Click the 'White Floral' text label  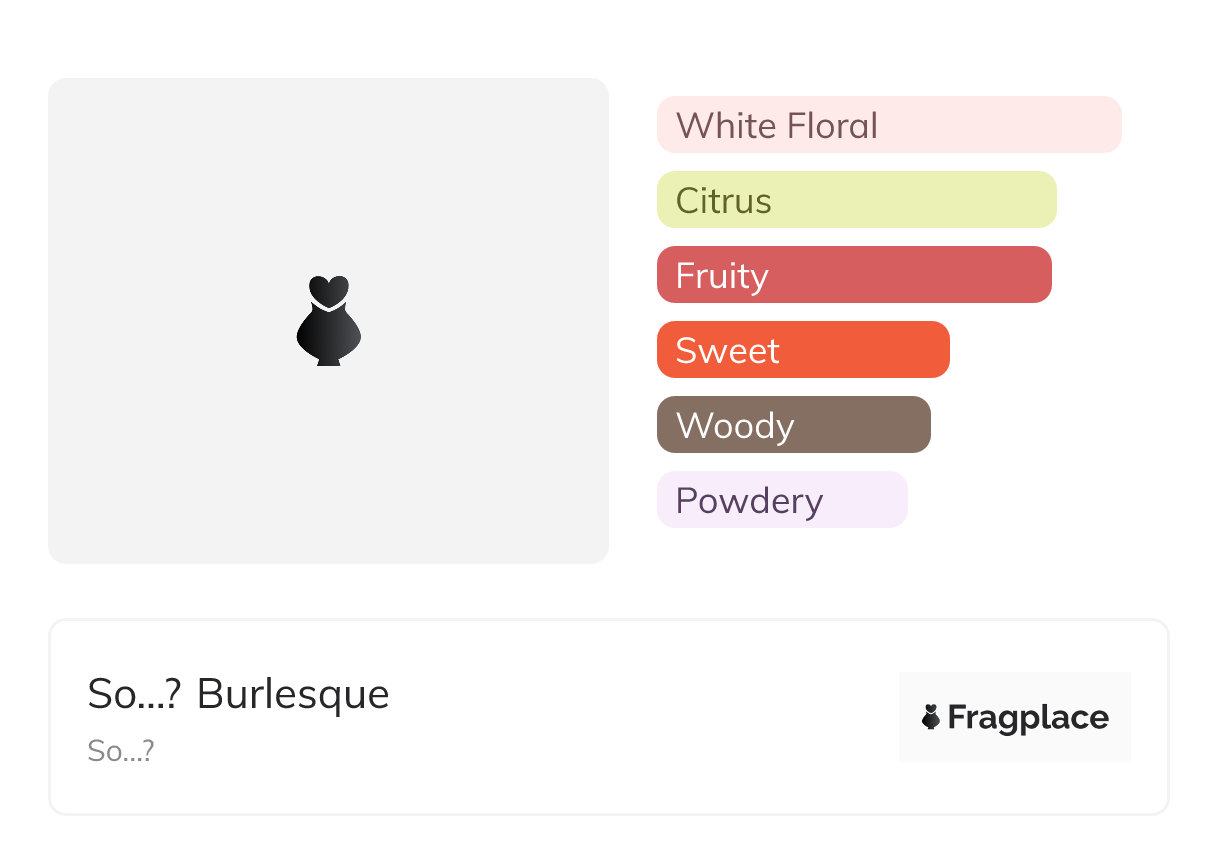776,126
